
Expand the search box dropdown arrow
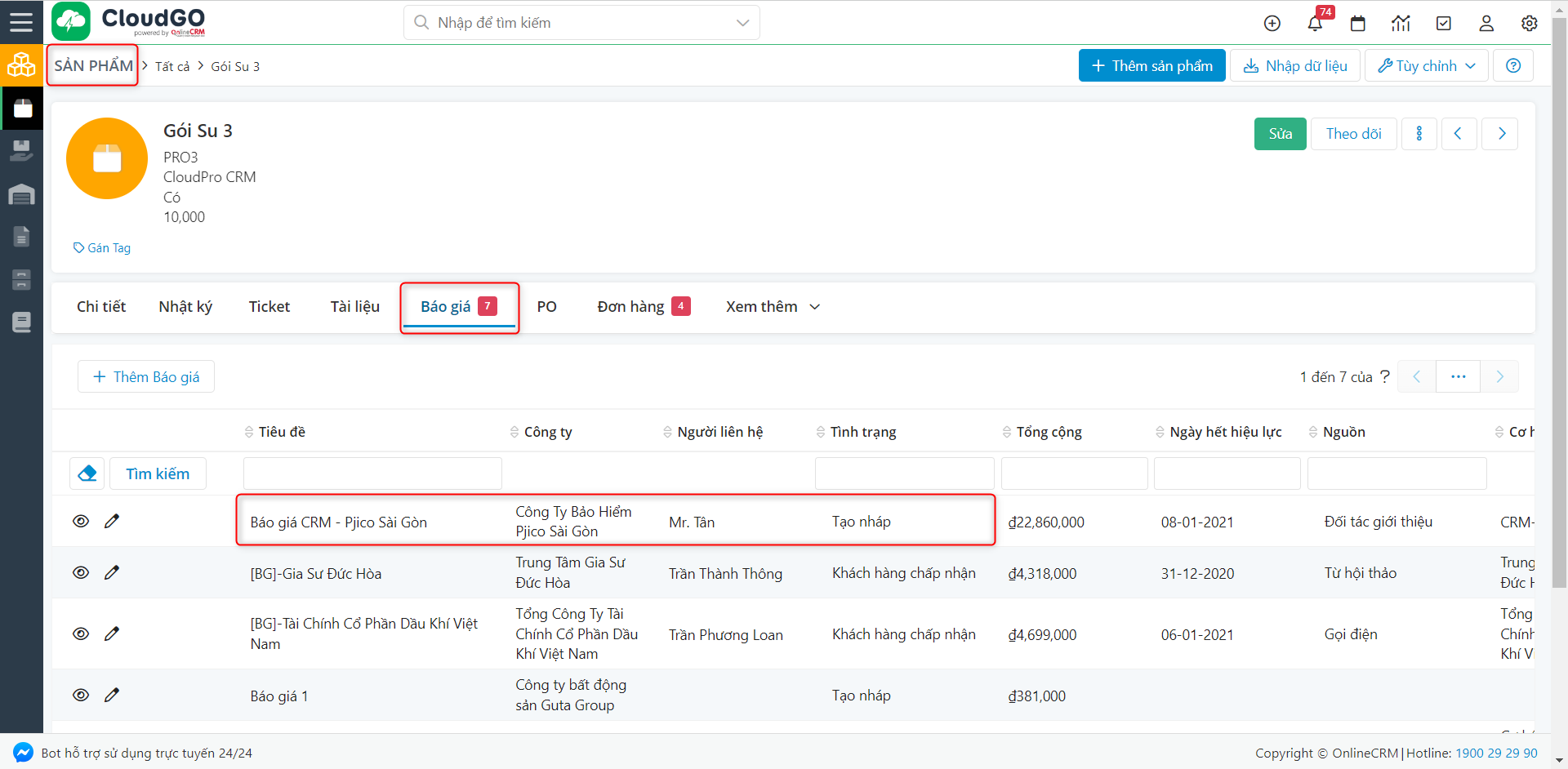pos(742,23)
